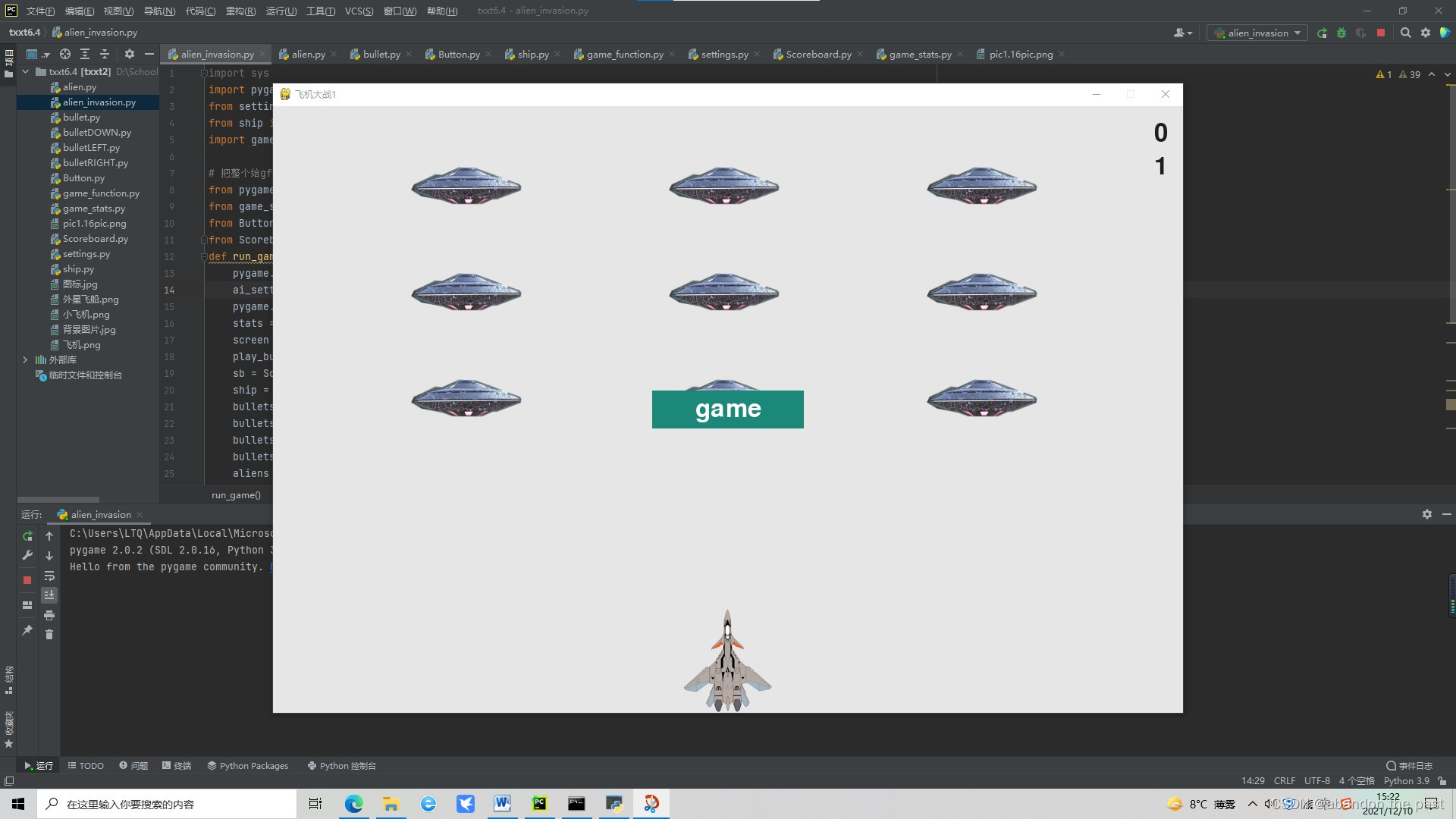Screen dimensions: 1456x819
Task: Click the project tree locate target icon
Action: [x=65, y=54]
